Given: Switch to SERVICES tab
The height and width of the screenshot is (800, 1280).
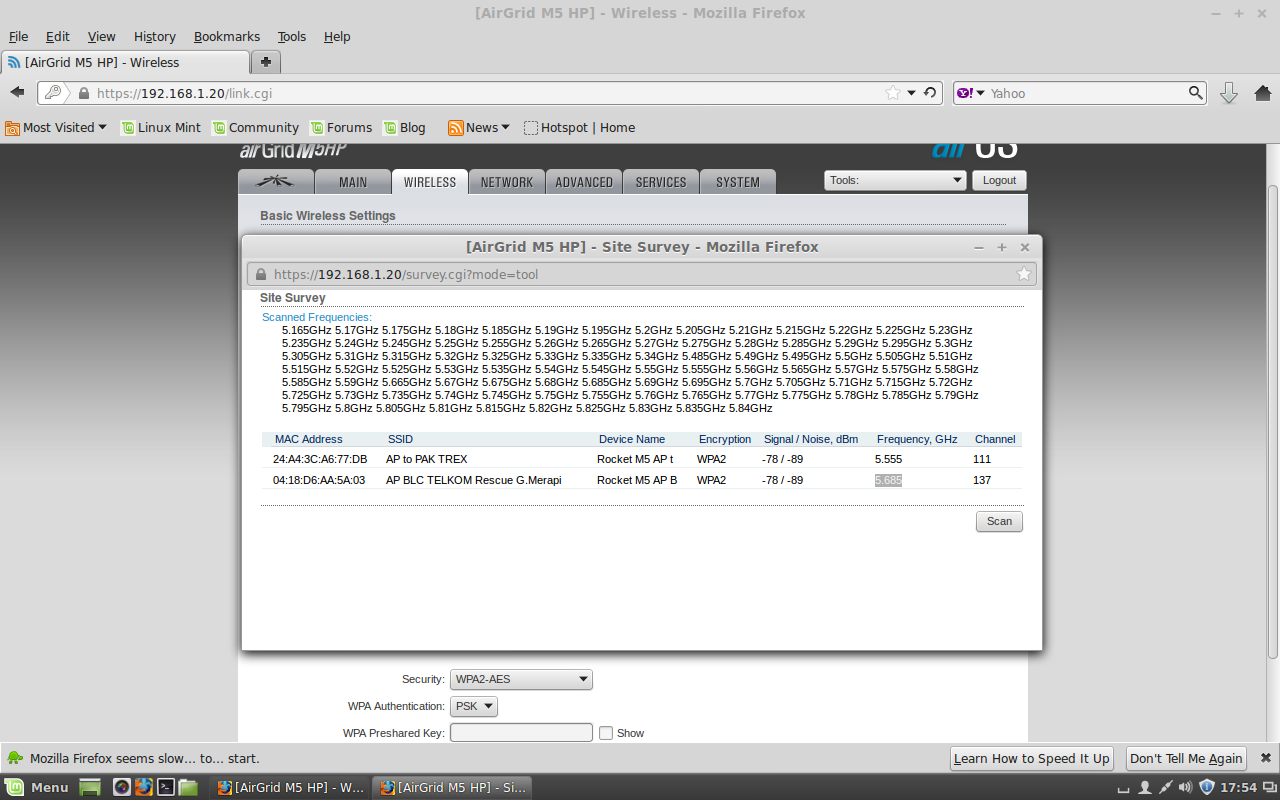Looking at the screenshot, I should pos(661,182).
